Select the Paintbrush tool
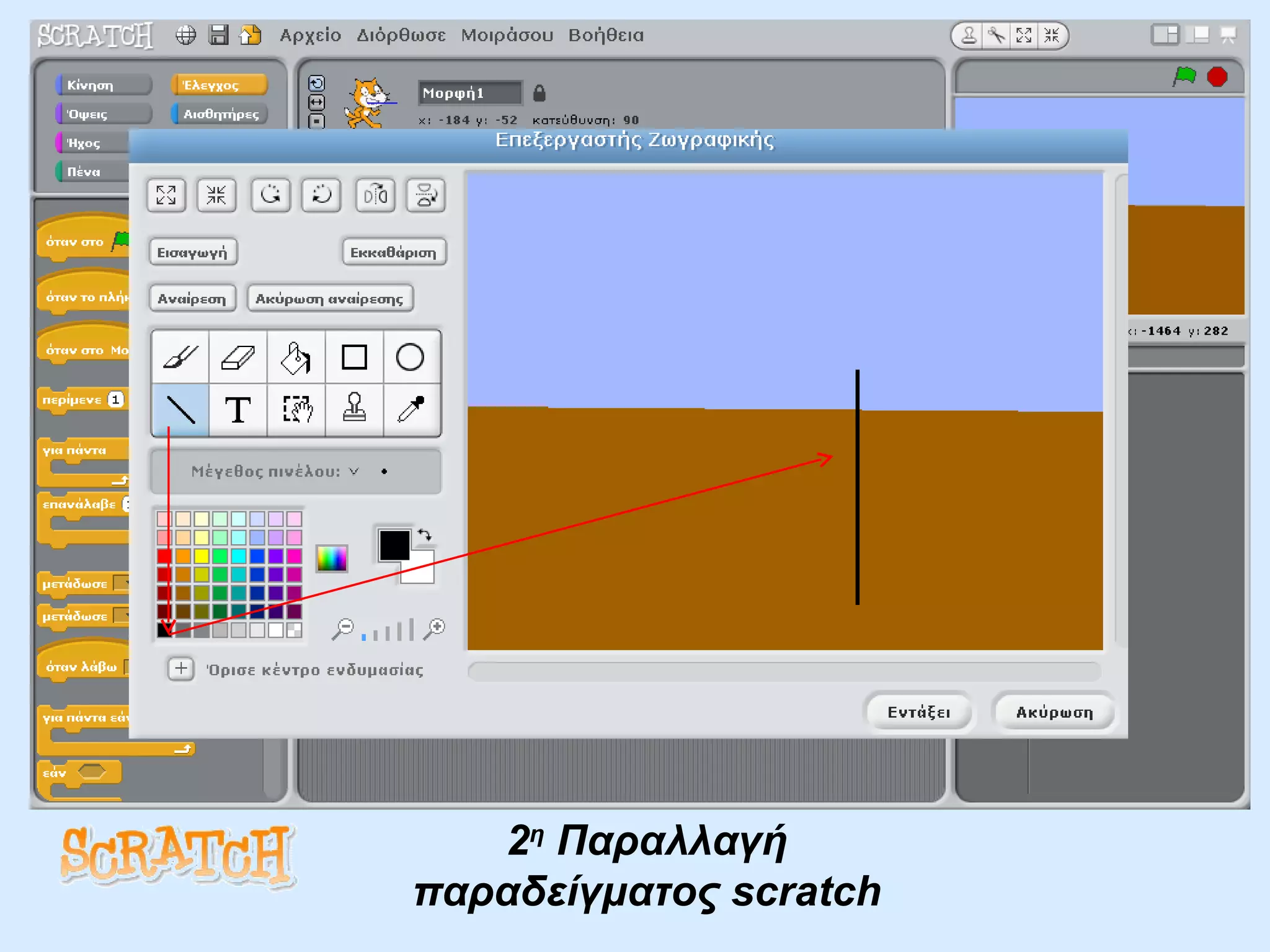1270x952 pixels. [x=180, y=357]
